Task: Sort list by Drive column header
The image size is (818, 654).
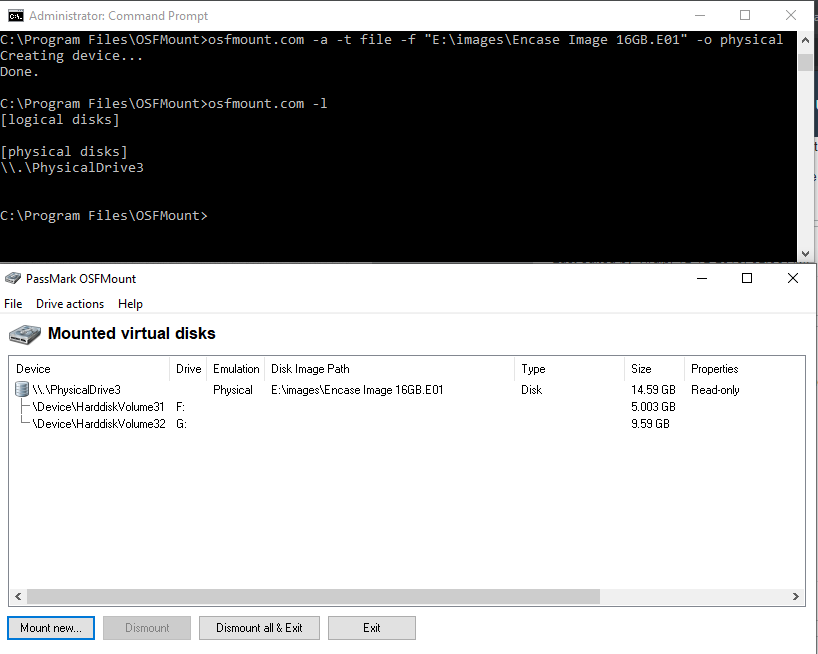Action: [x=188, y=369]
